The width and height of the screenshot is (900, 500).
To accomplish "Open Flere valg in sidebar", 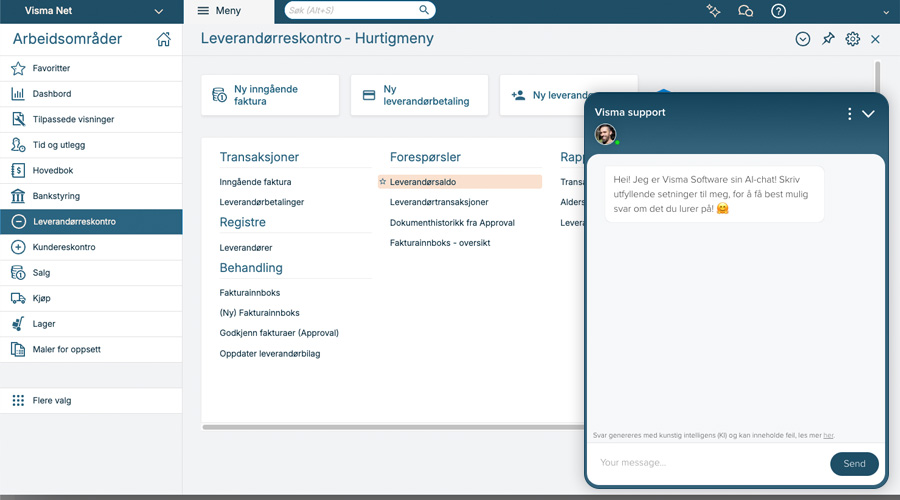I will (x=91, y=400).
